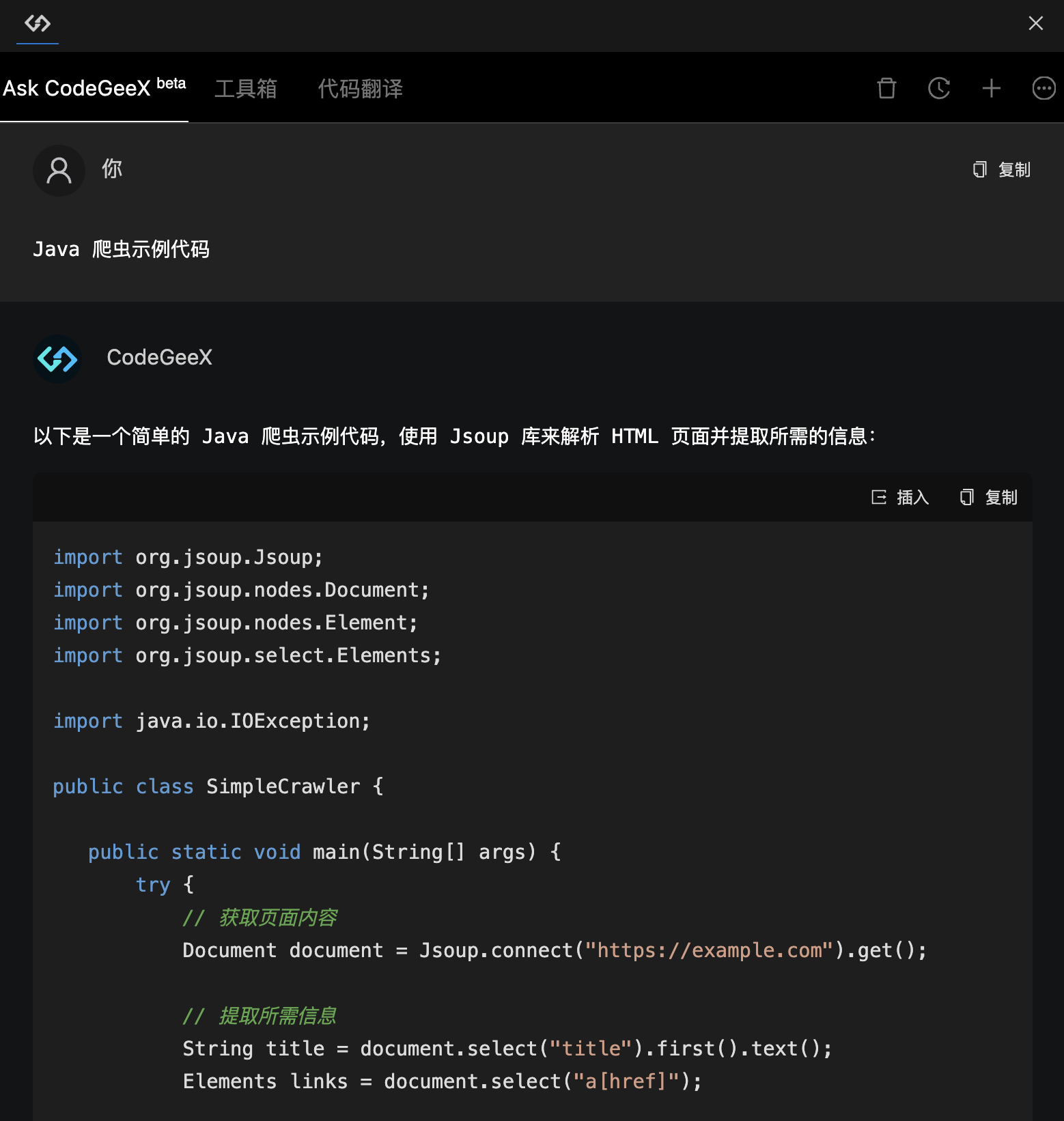Image resolution: width=1064 pixels, height=1121 pixels.
Task: Click the CodeGeeX avatar in the reply
Action: [57, 358]
